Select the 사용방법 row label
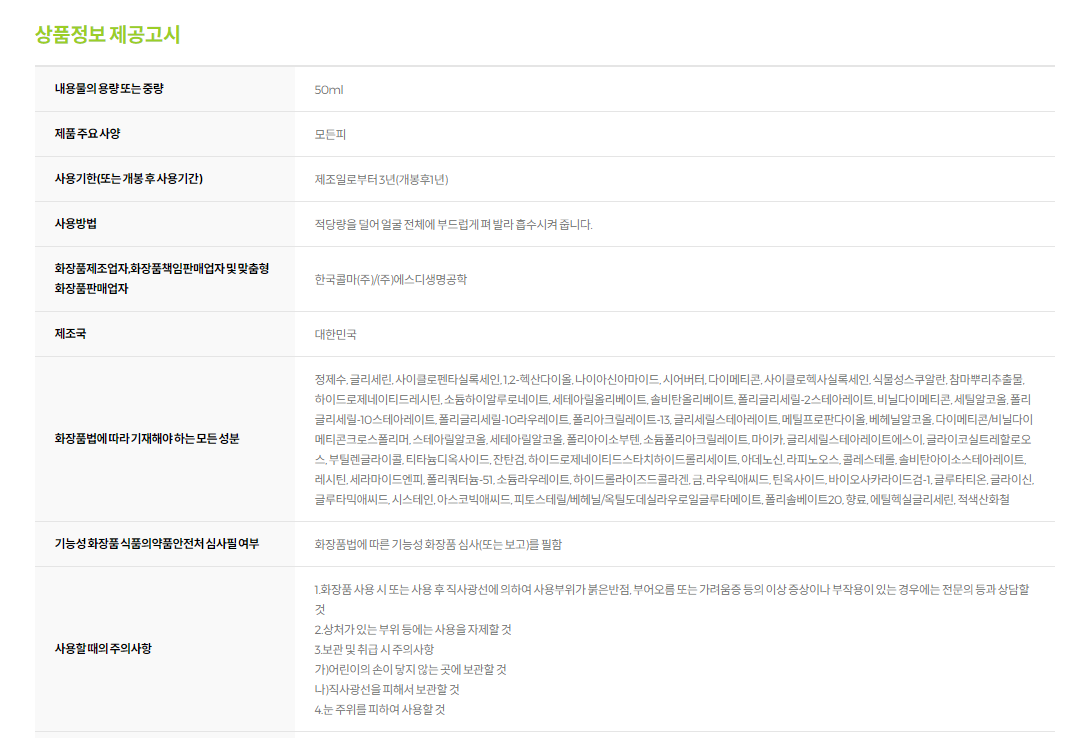 [x=75, y=224]
